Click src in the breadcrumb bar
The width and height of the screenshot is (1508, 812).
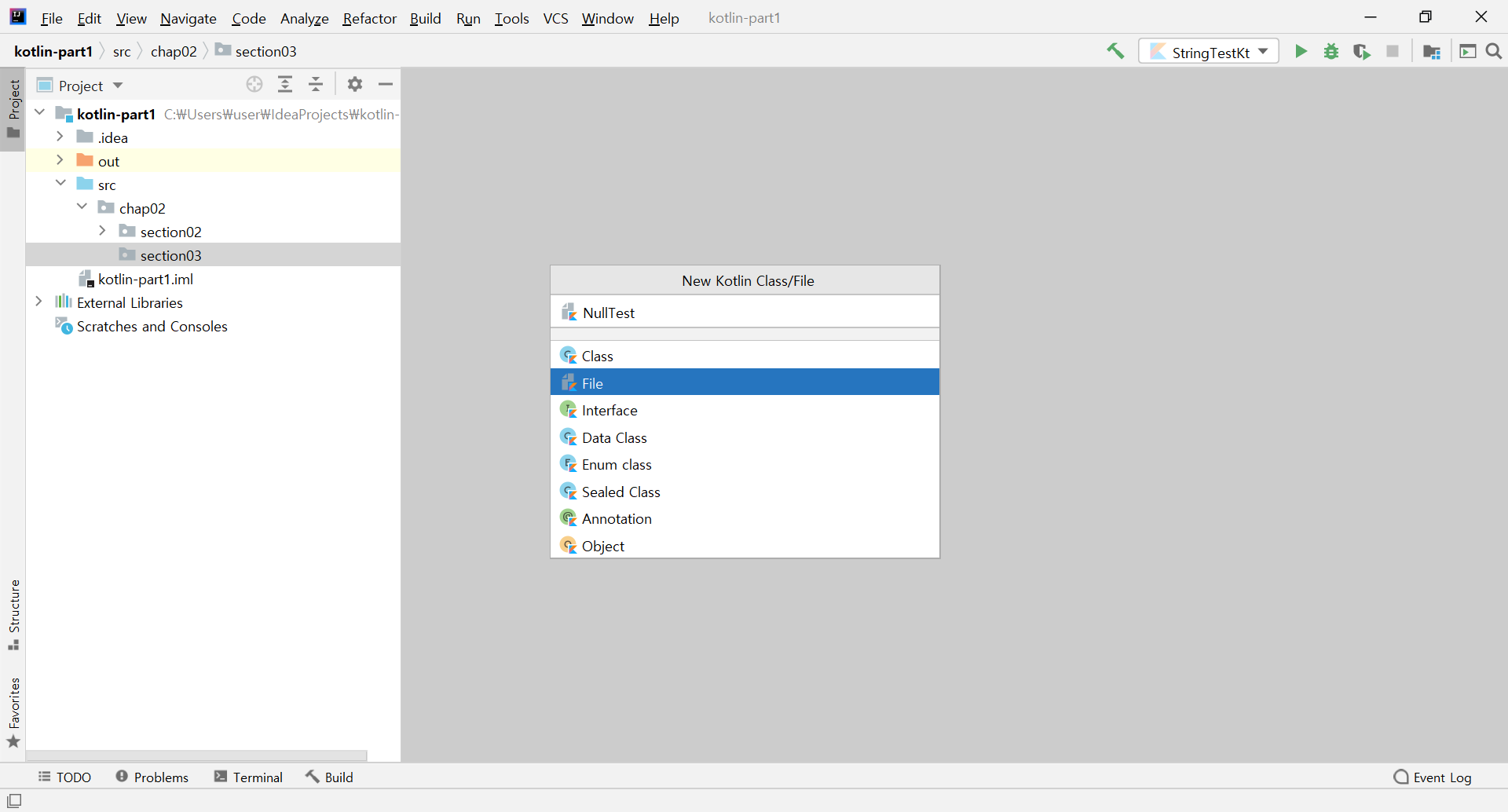click(x=122, y=51)
